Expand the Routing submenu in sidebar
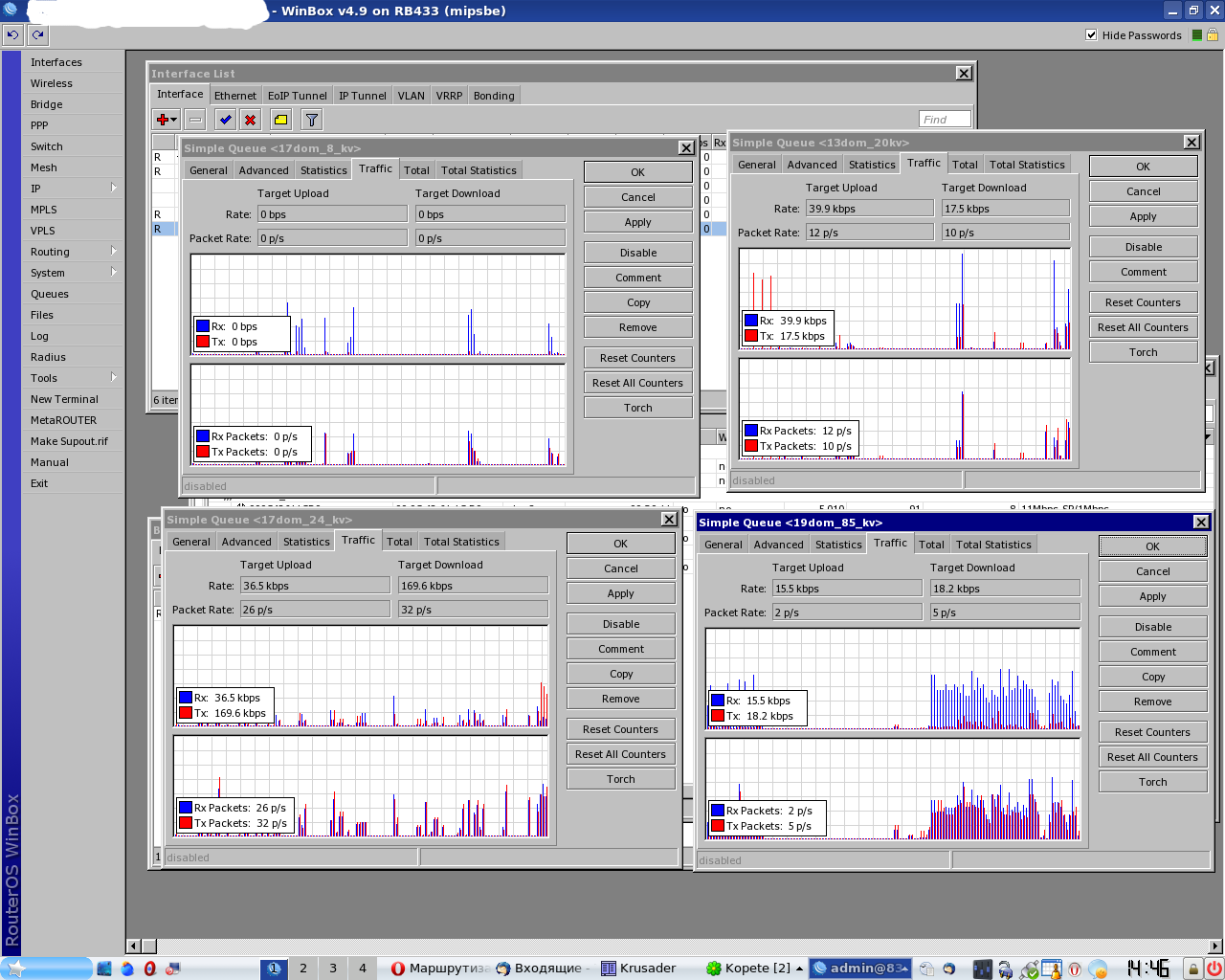1225x980 pixels. 113,251
